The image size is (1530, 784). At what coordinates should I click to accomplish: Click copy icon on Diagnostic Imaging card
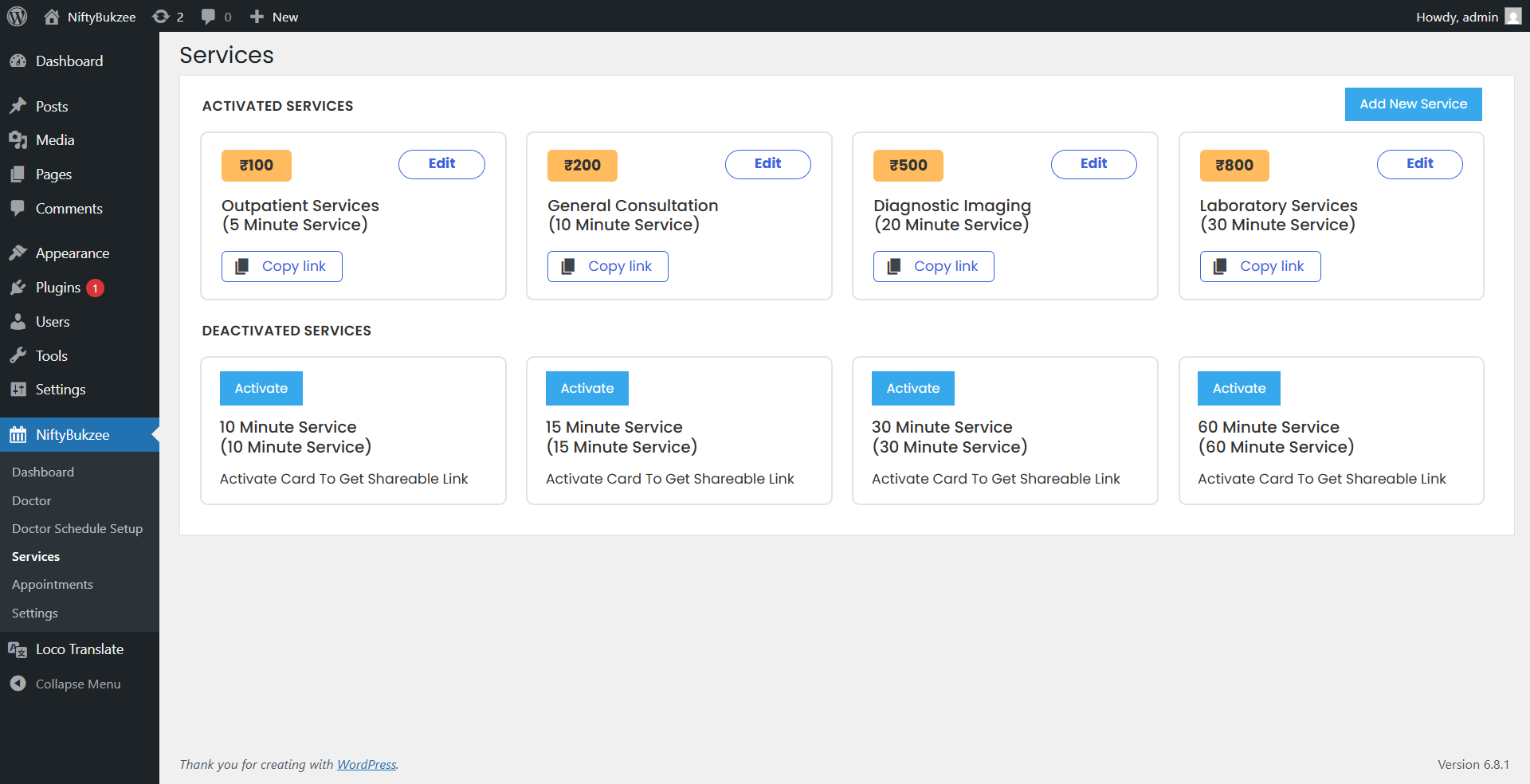click(894, 266)
